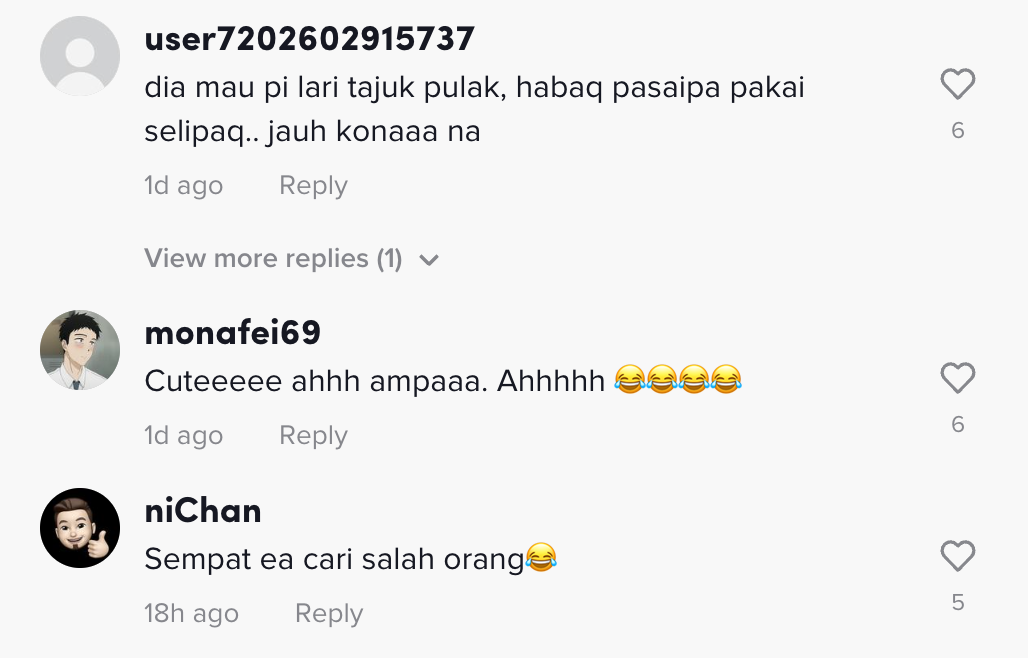Like the comment by user7202602915737
This screenshot has width=1028, height=658.
click(x=957, y=85)
